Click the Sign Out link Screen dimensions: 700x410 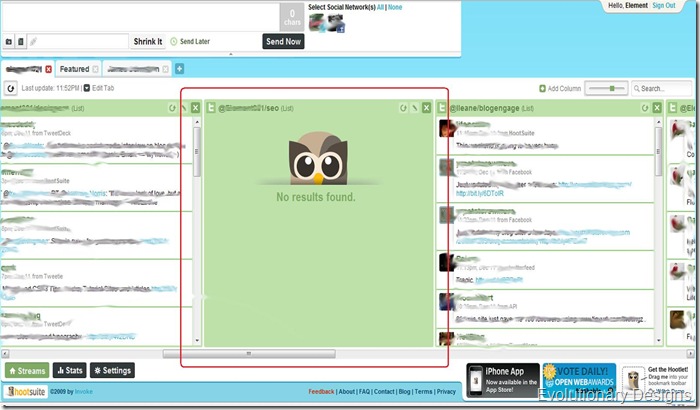664,5
